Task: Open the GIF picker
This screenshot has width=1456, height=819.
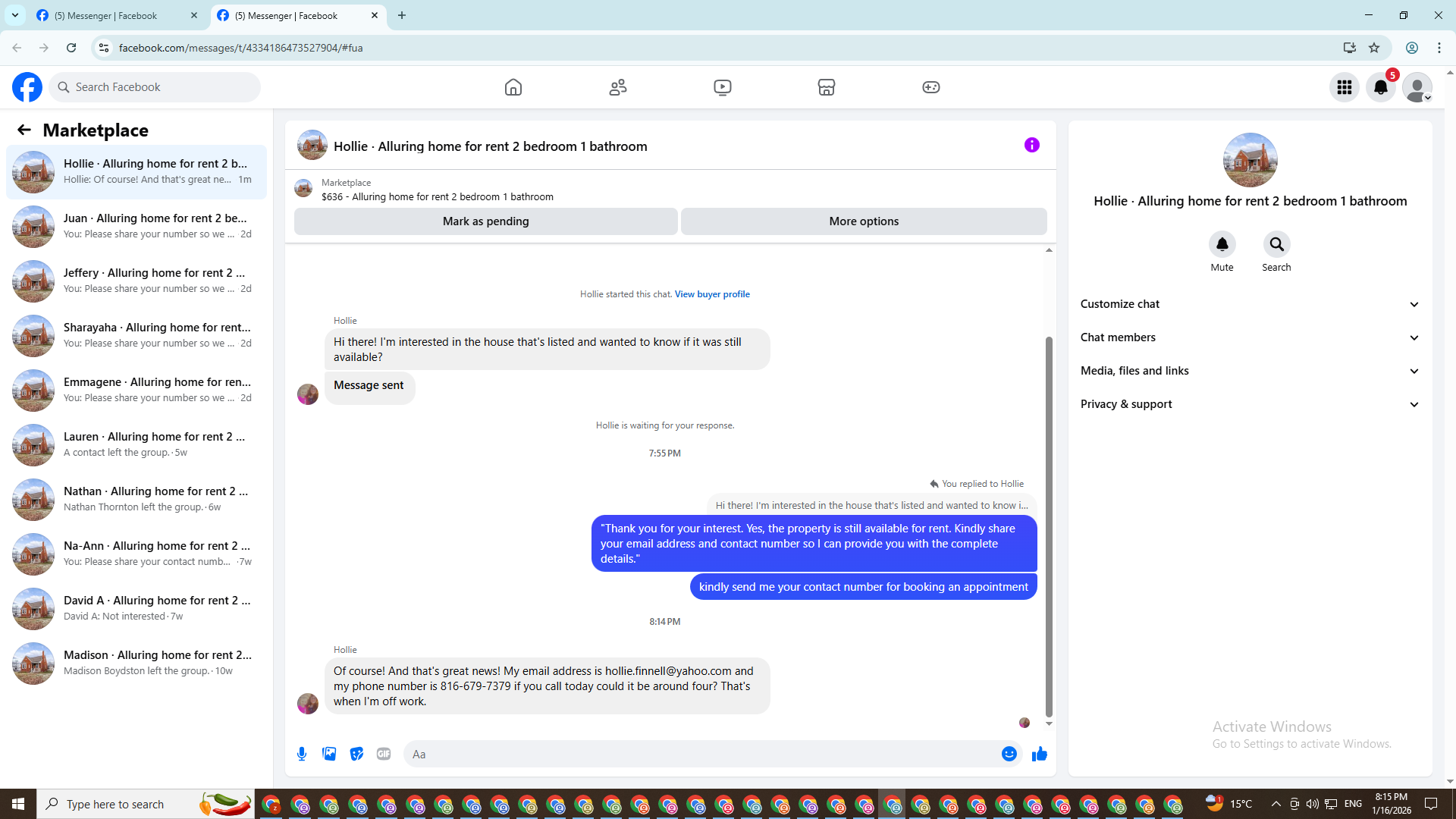Action: (x=384, y=754)
